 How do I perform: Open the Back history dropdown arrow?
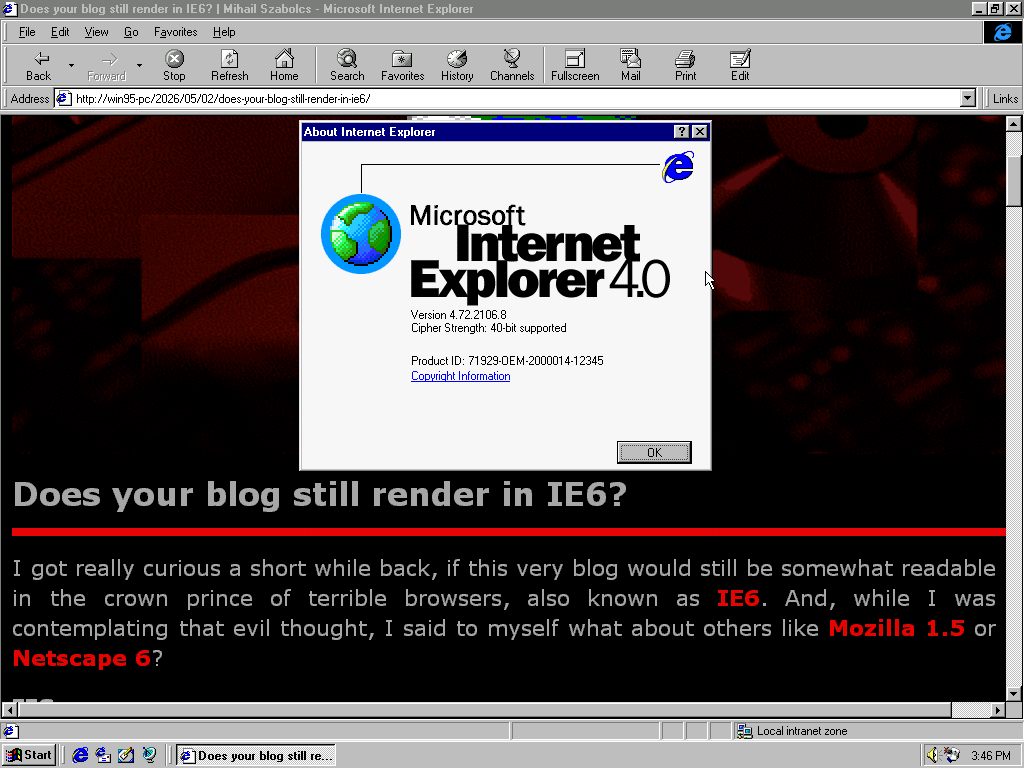[71, 65]
